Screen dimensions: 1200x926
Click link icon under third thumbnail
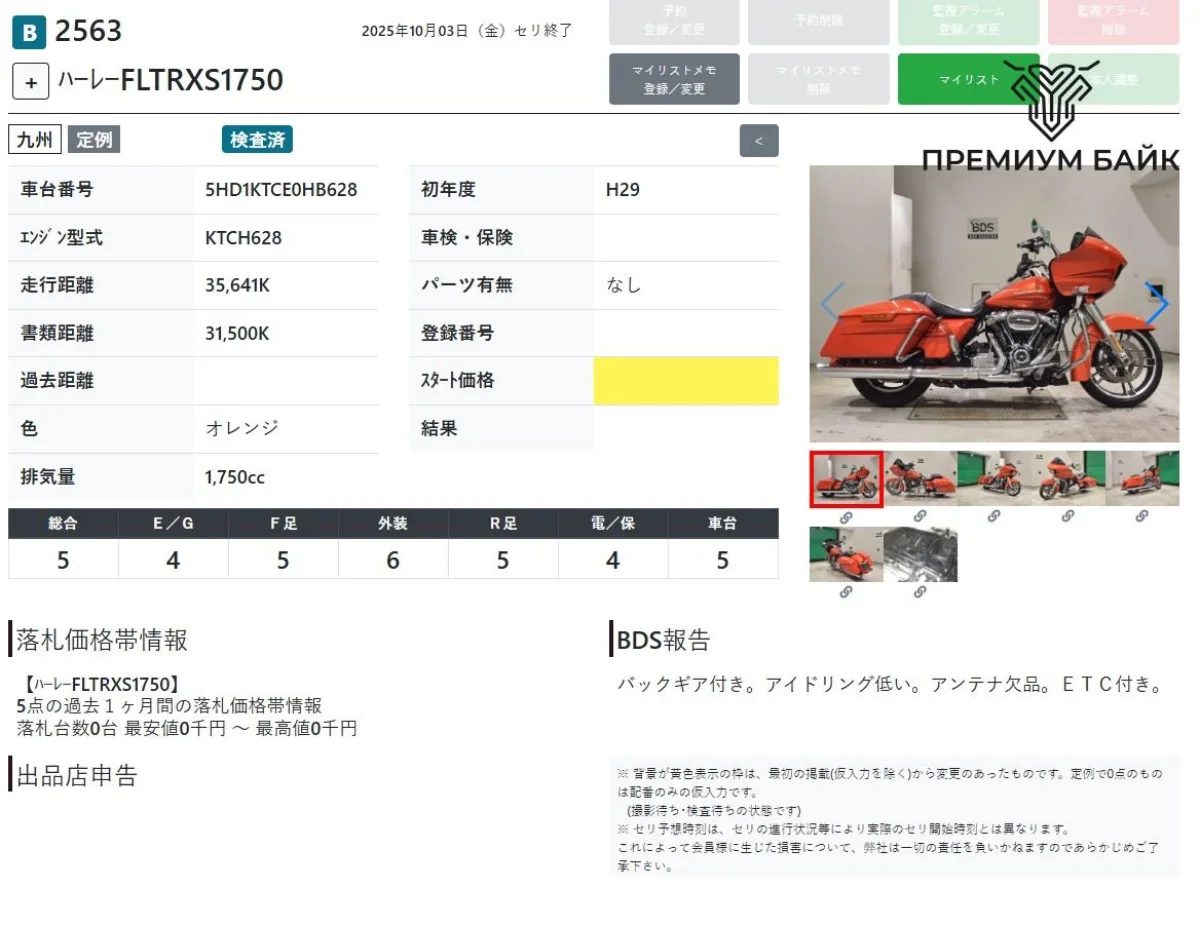994,517
